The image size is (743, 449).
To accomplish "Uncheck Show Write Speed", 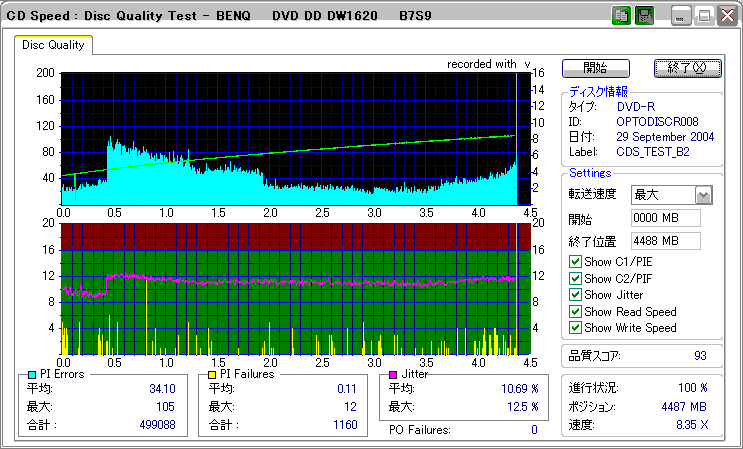I will (x=575, y=327).
